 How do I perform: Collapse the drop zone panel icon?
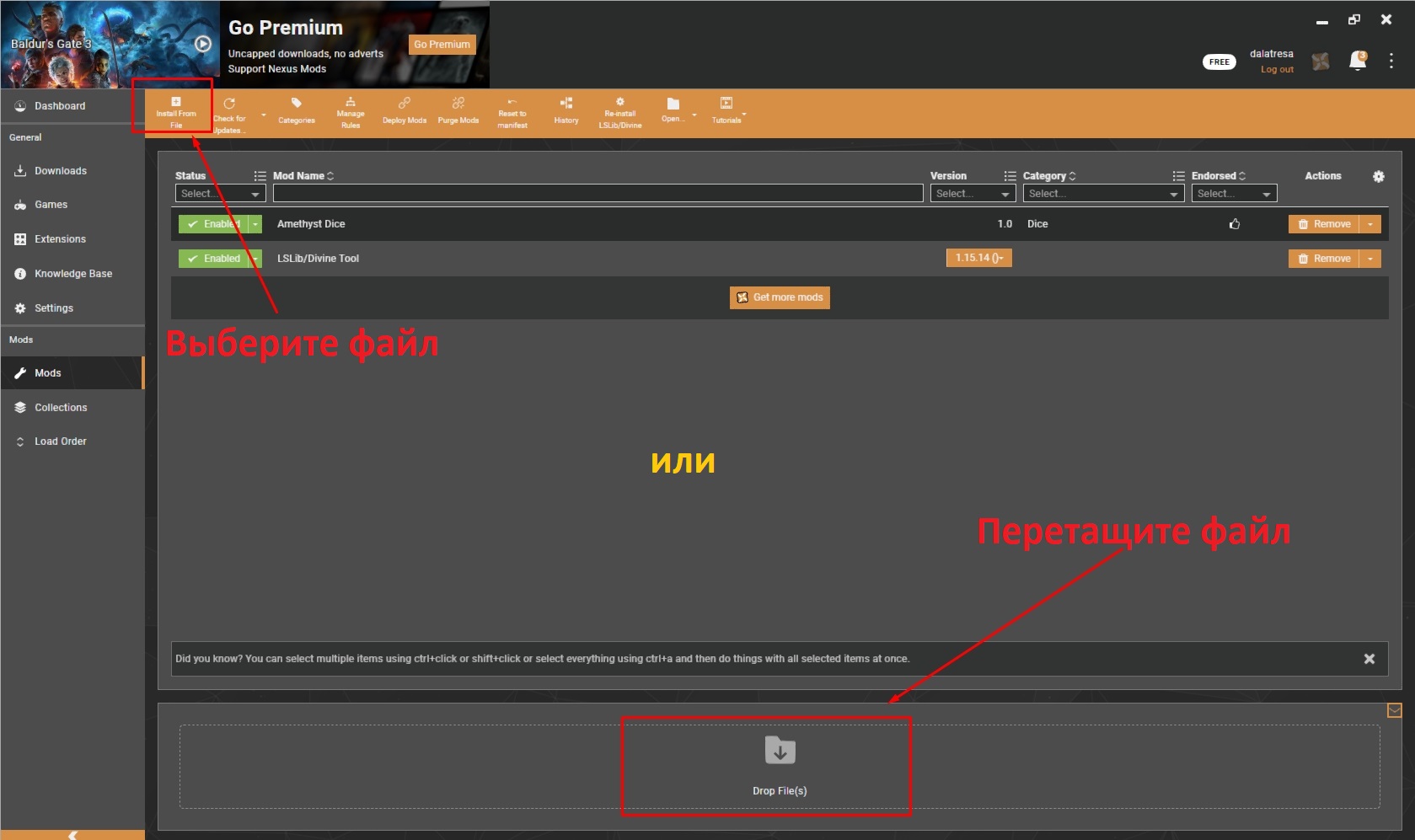point(1395,710)
